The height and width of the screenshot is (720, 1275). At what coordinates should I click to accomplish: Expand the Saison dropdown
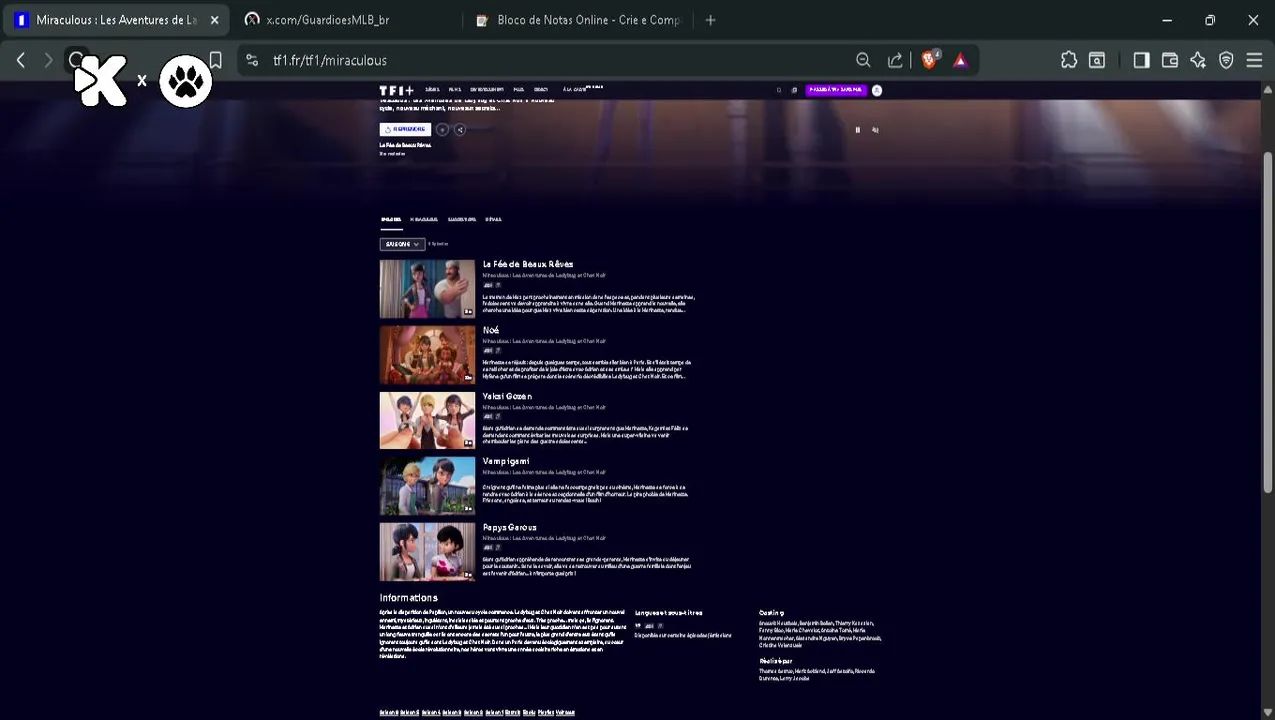pyautogui.click(x=402, y=244)
